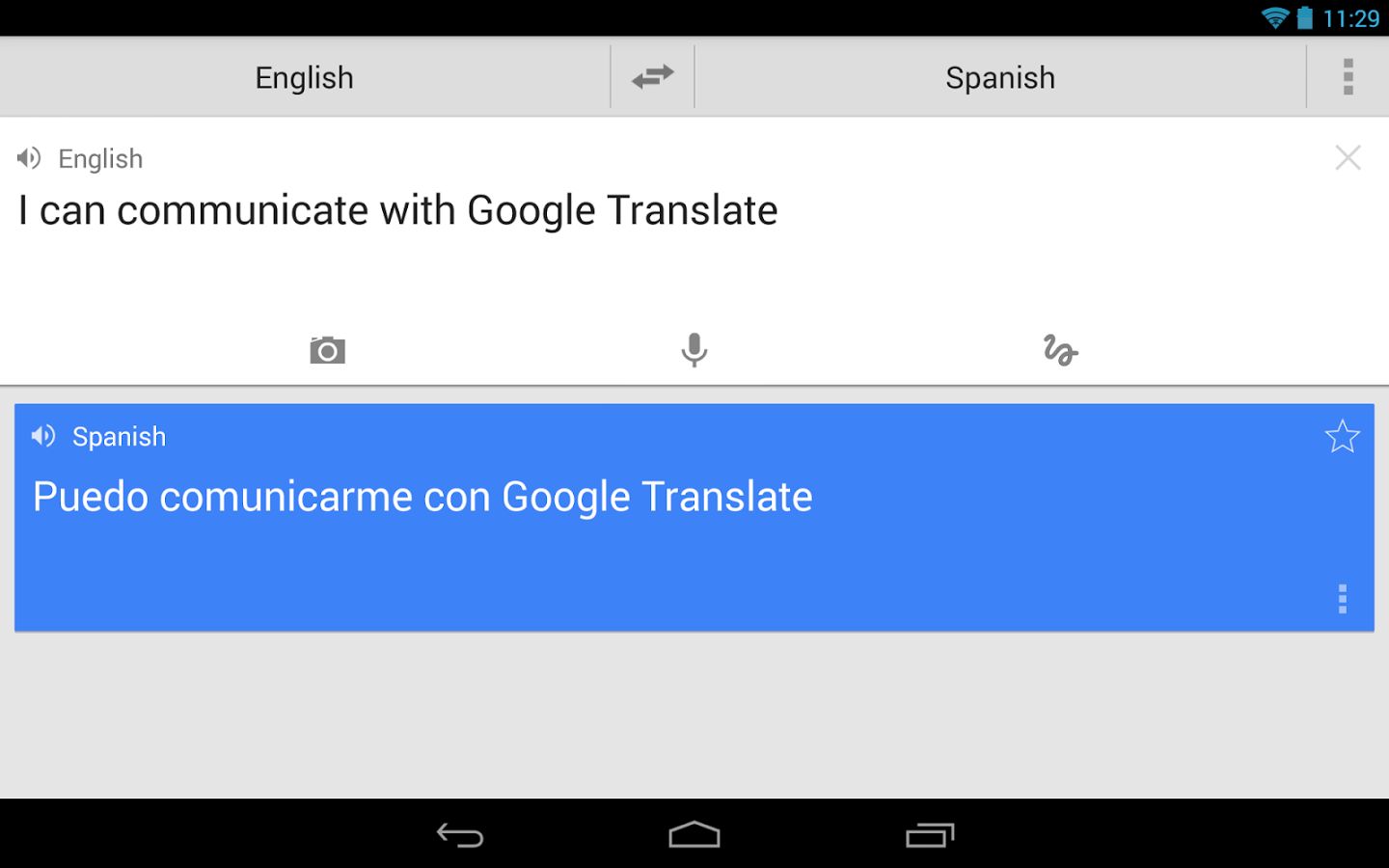
Task: Tap the Wi-Fi status icon
Action: pyautogui.click(x=1274, y=18)
